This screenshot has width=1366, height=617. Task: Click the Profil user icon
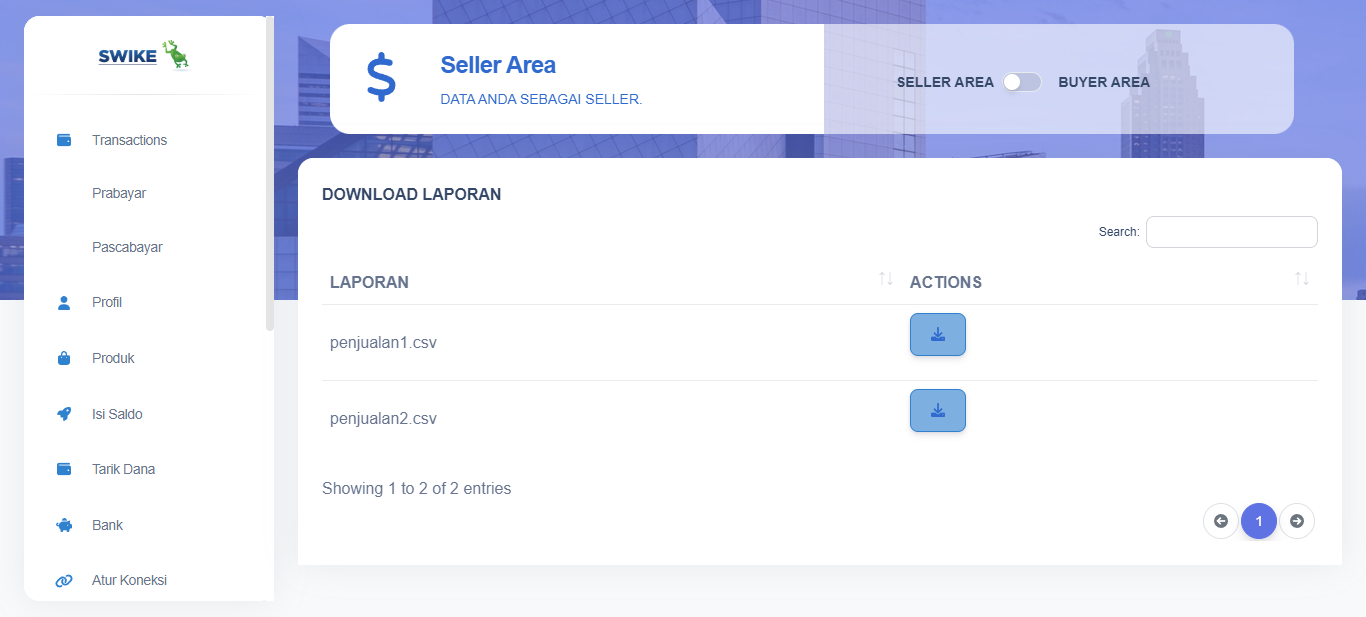tap(64, 303)
